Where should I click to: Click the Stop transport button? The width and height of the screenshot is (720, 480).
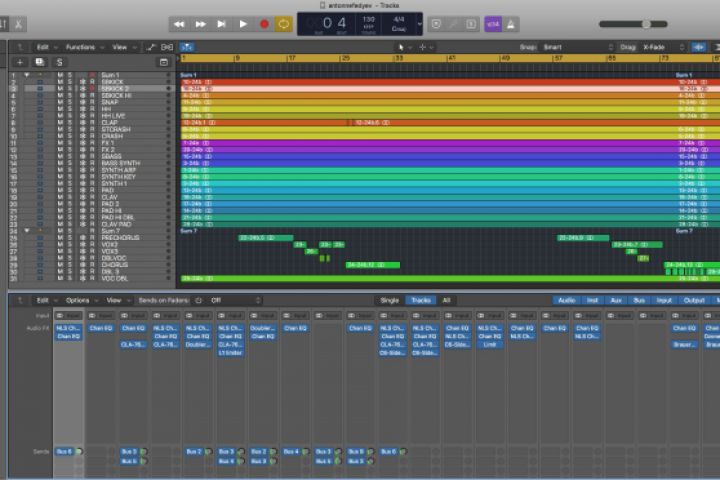(222, 23)
